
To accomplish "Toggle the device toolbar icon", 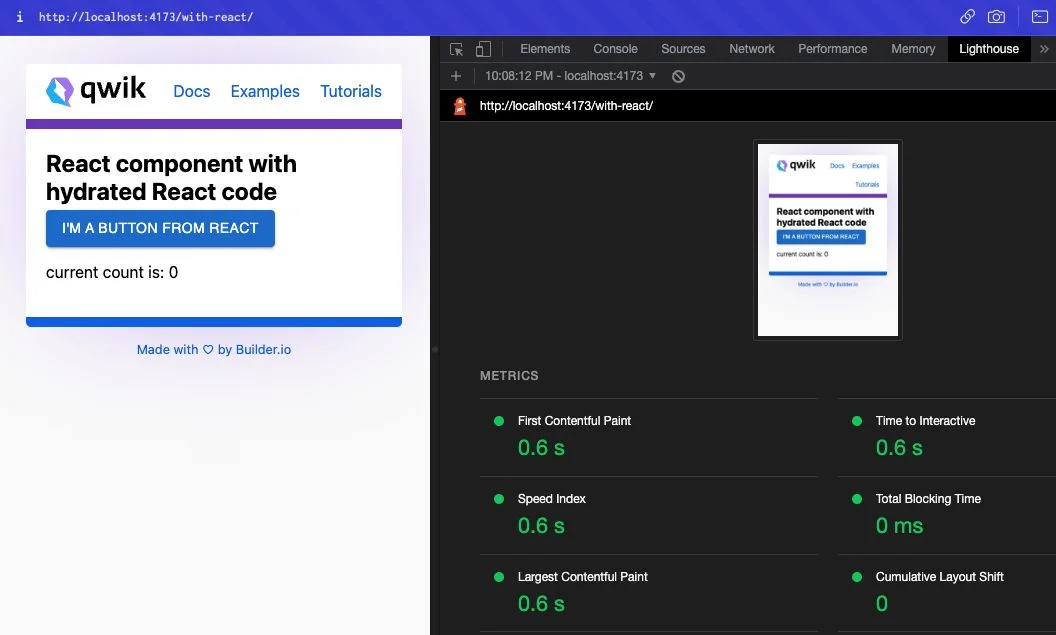I will tap(483, 49).
